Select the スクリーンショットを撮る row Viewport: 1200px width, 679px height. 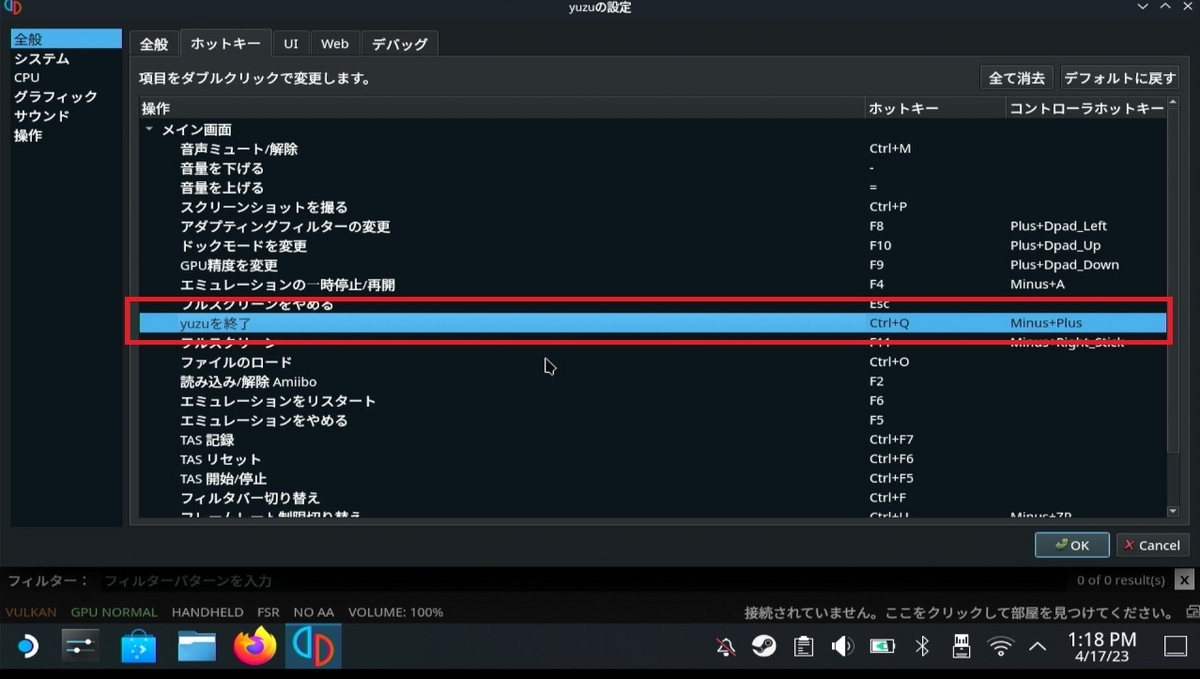coord(652,207)
